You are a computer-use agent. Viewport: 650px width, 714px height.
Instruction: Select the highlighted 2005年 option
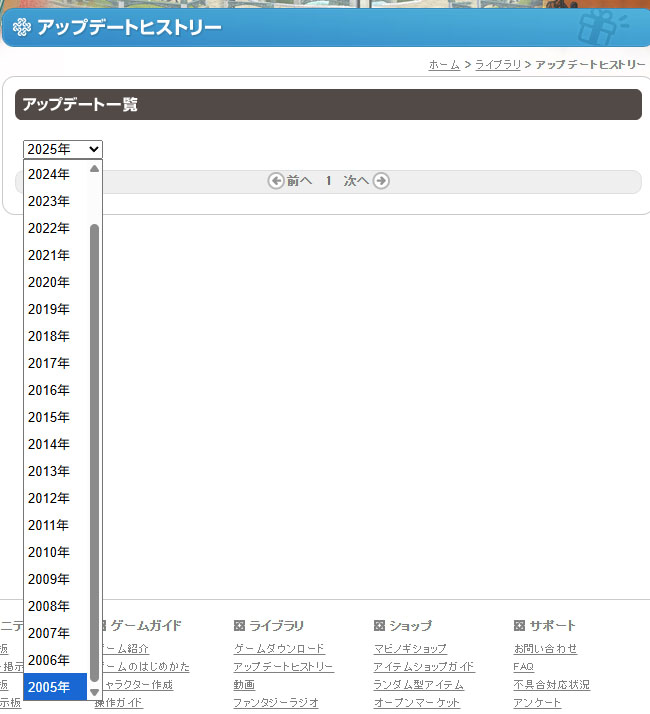[x=55, y=687]
